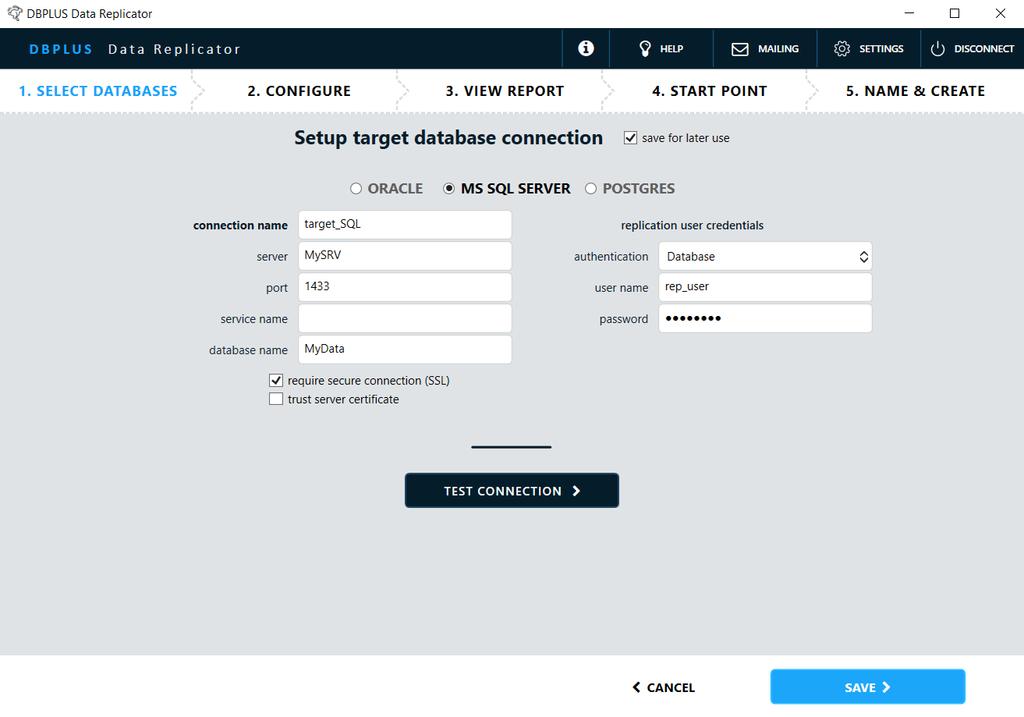Close the Data Replicator window

click(x=1000, y=13)
